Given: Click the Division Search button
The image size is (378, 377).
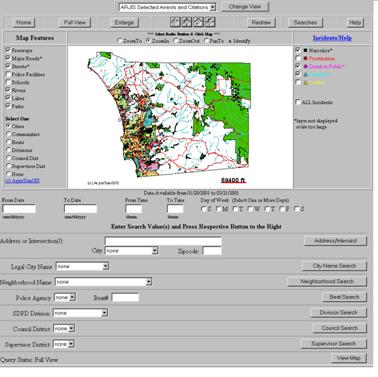Looking at the screenshot, I should click(x=339, y=312).
